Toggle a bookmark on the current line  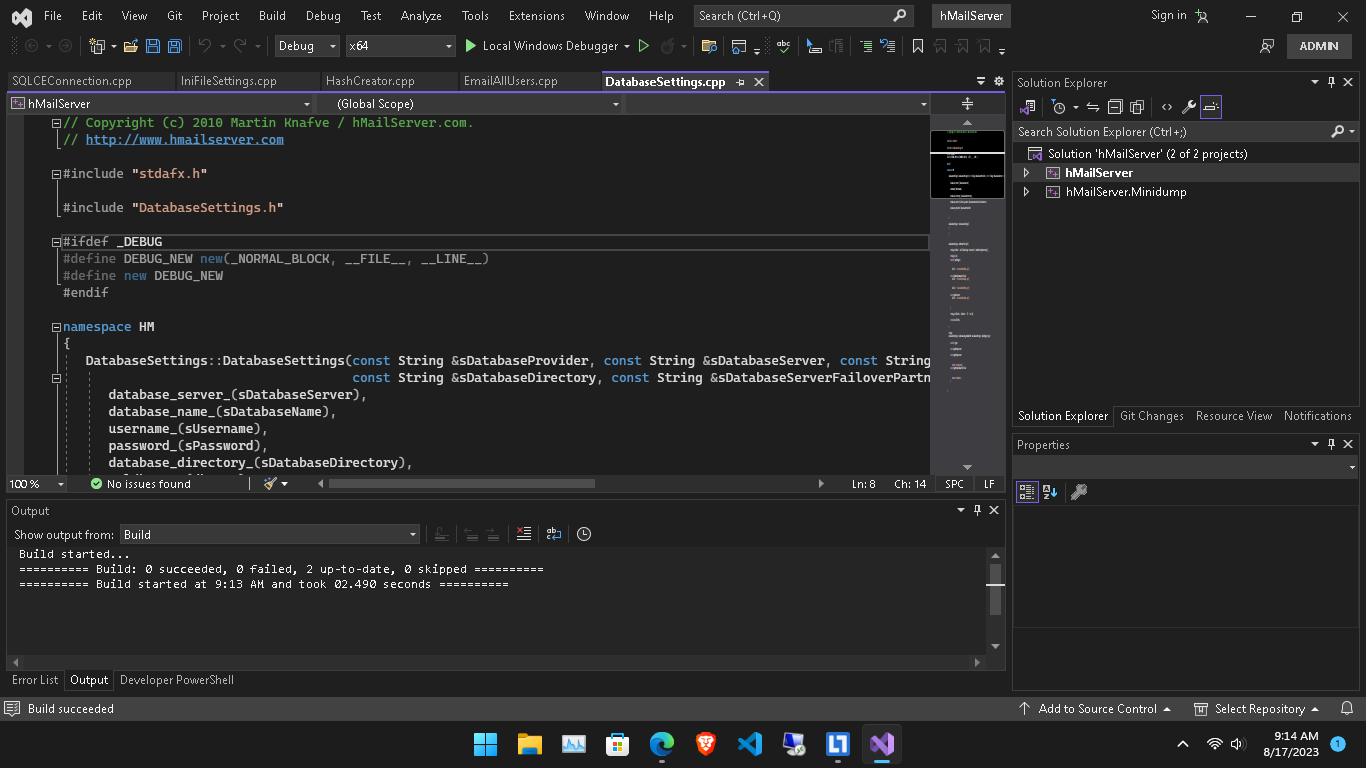tap(918, 46)
